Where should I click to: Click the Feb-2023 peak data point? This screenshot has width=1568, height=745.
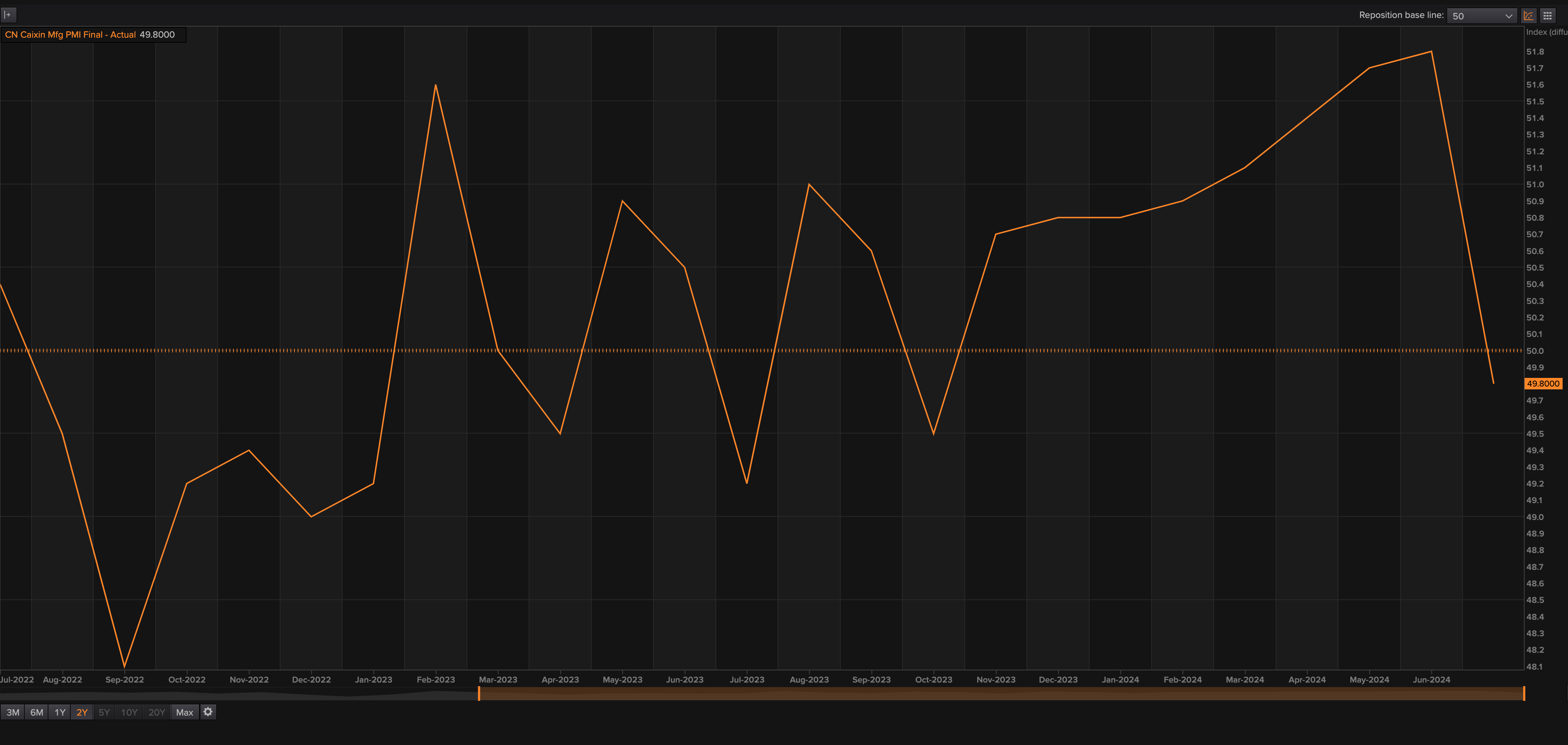tap(436, 85)
